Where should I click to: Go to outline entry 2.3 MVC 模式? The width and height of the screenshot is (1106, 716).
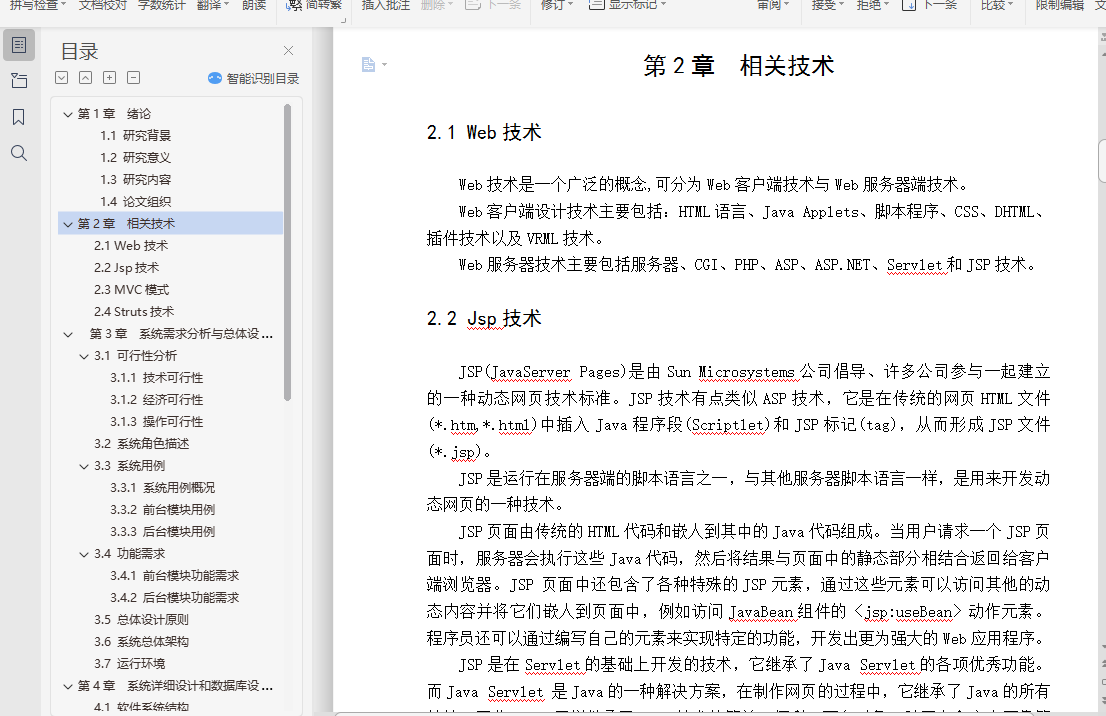click(131, 289)
